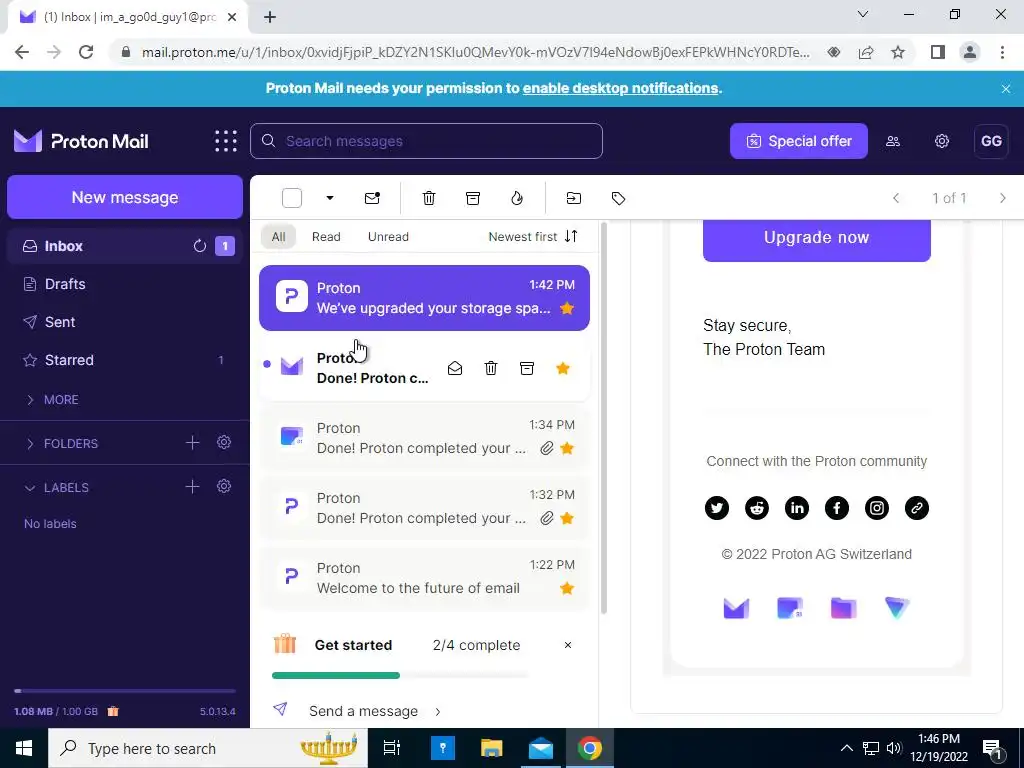Open the Instagram icon in email footer
This screenshot has width=1024, height=768.
(x=876, y=508)
